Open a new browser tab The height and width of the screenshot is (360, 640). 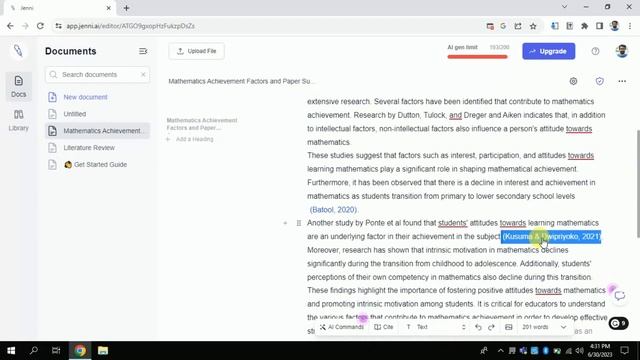[x=127, y=8]
